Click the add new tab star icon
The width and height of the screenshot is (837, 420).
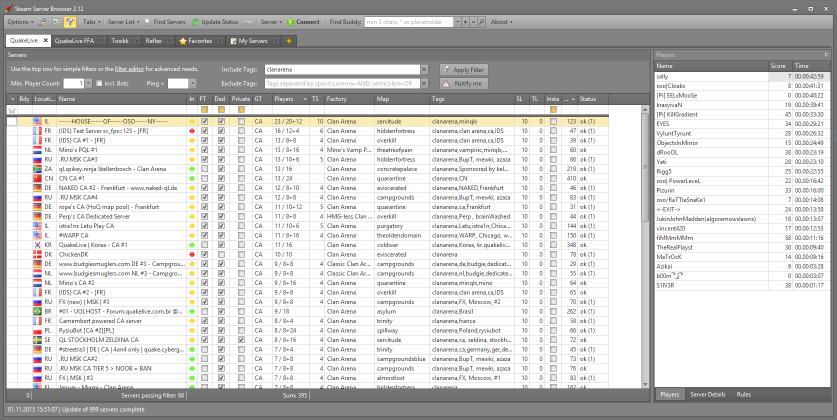pos(289,41)
